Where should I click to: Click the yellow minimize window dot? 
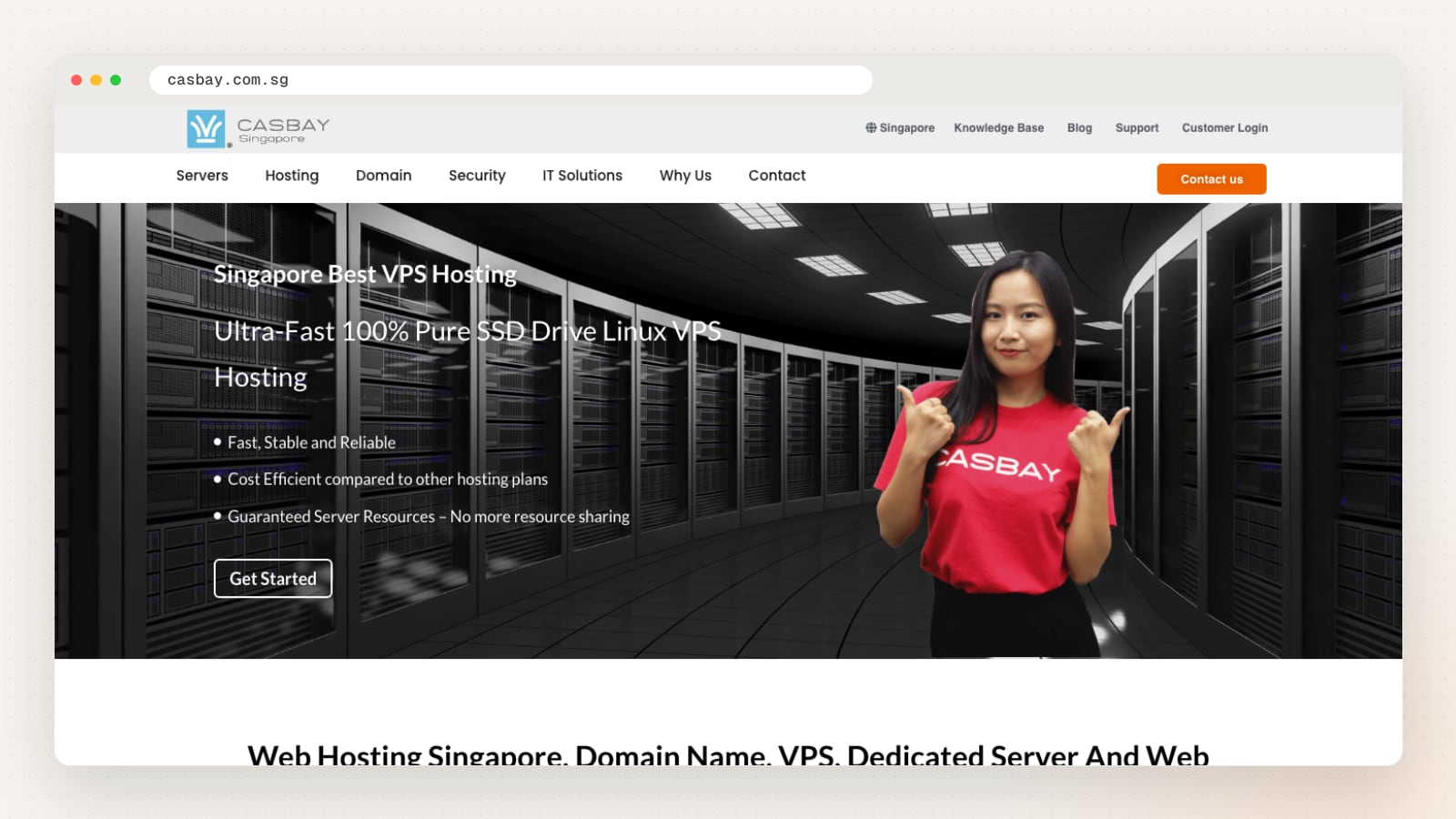pyautogui.click(x=96, y=80)
